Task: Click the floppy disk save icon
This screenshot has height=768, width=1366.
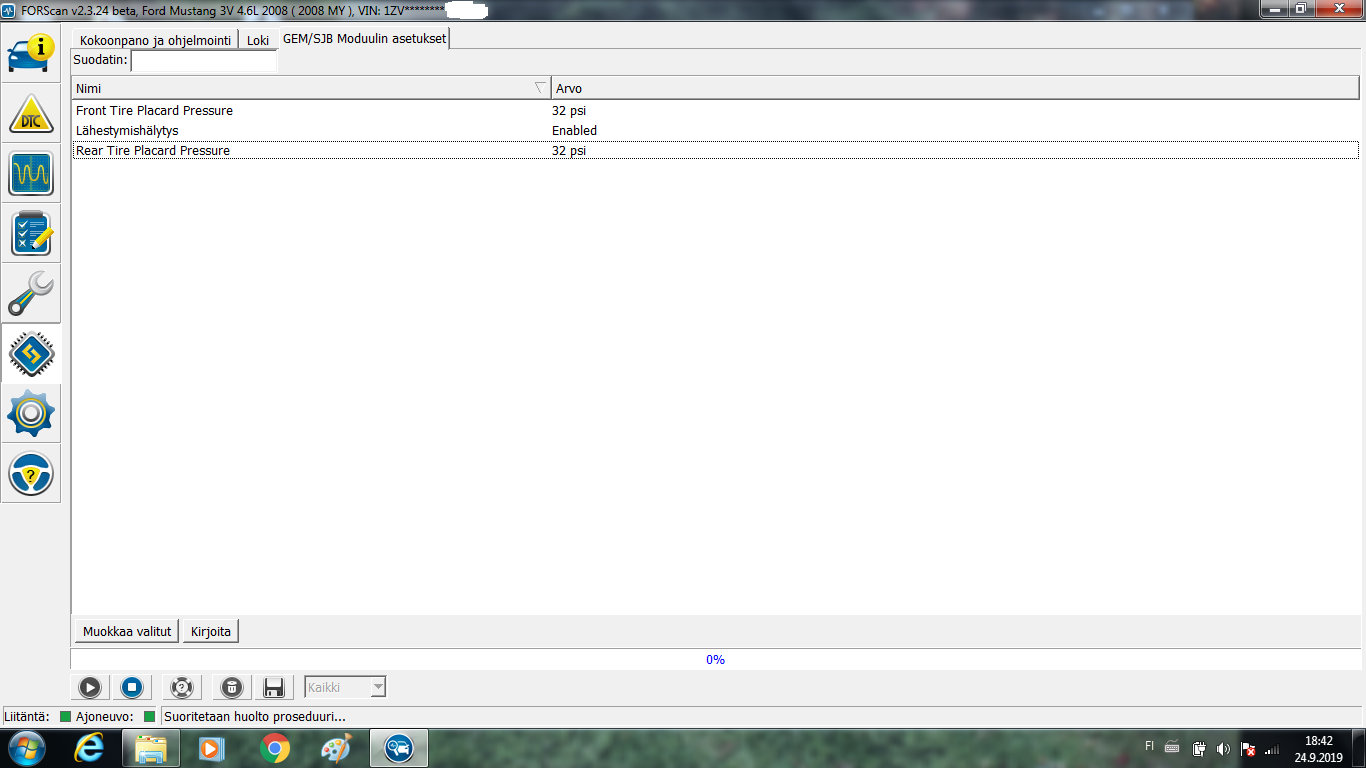Action: 273,687
